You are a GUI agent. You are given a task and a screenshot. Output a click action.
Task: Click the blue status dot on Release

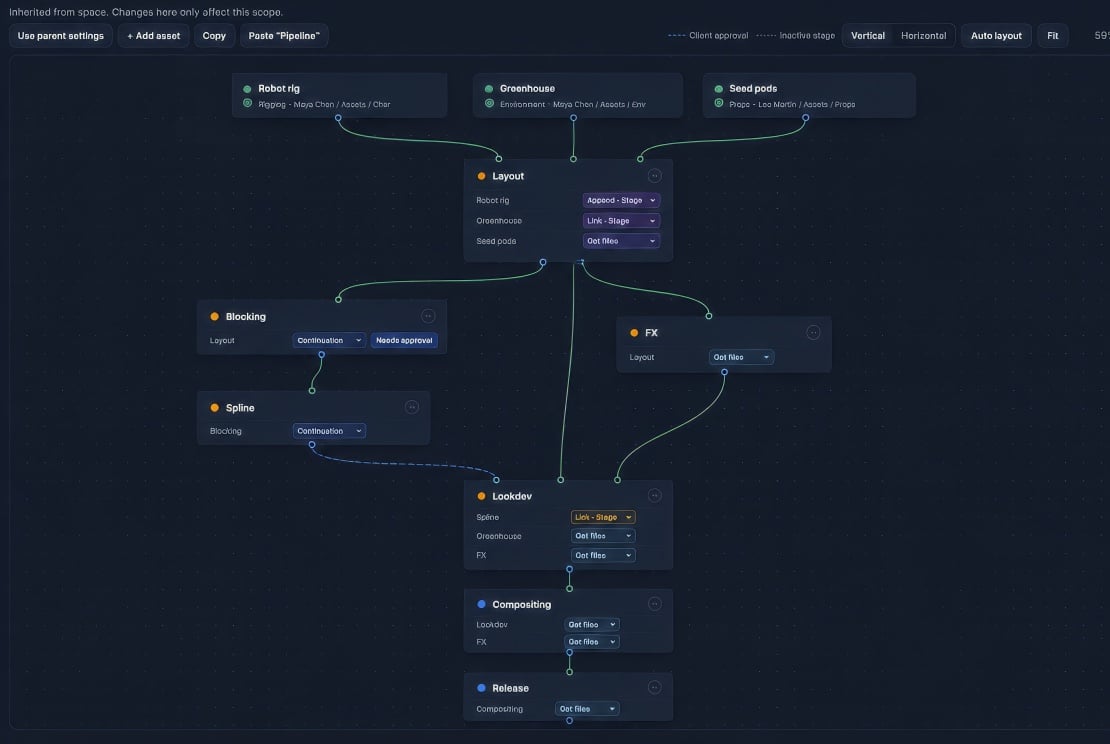[481, 687]
